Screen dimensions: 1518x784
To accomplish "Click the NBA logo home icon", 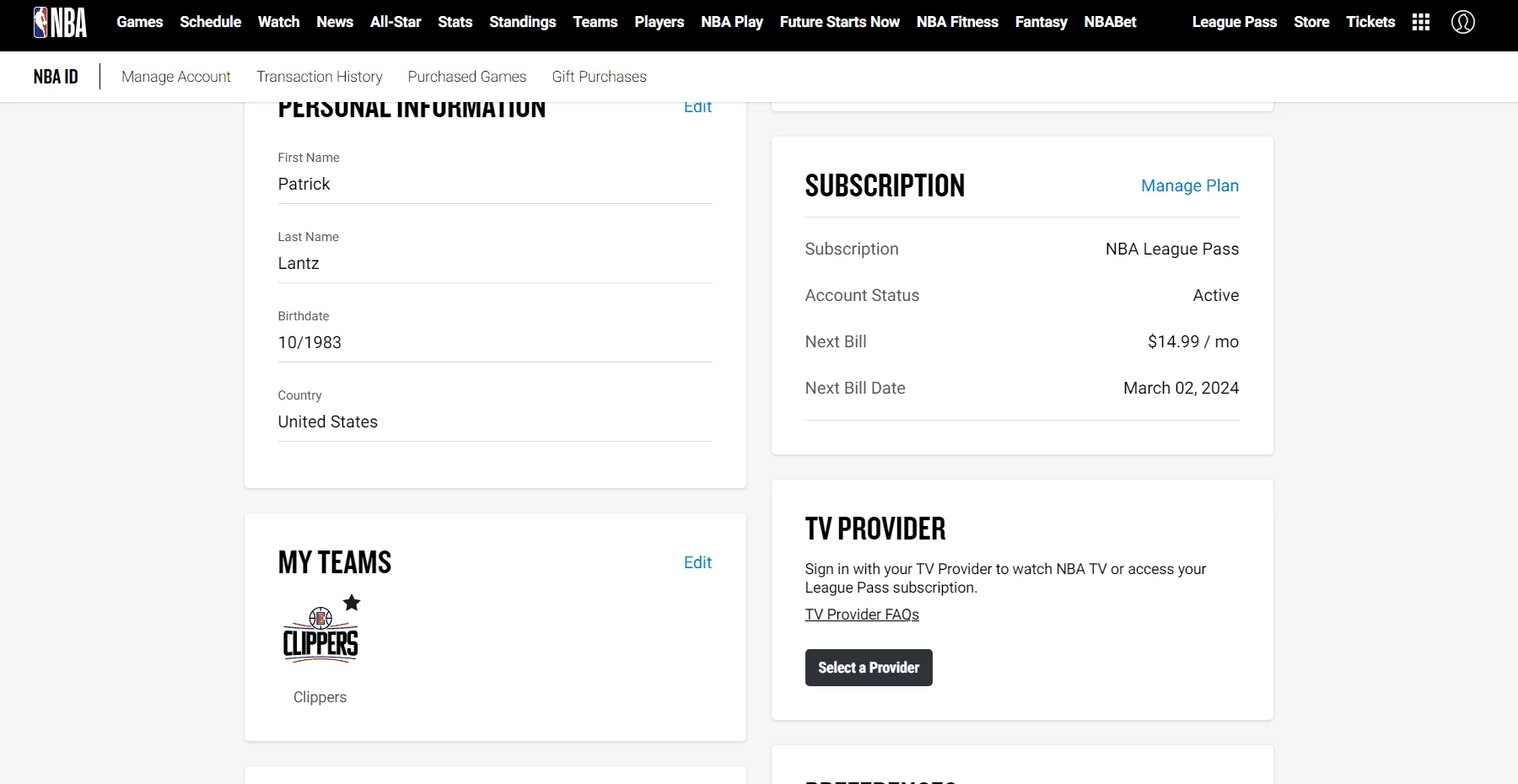I will (60, 22).
